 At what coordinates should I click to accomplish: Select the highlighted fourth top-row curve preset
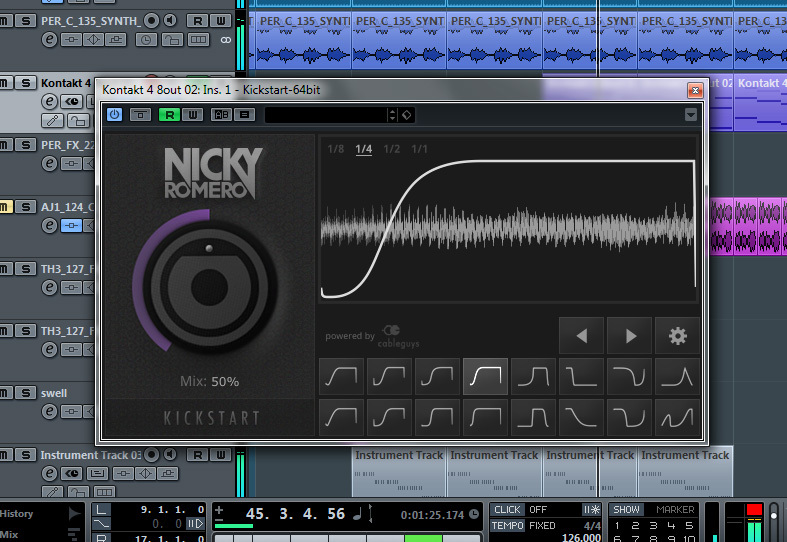pos(485,376)
